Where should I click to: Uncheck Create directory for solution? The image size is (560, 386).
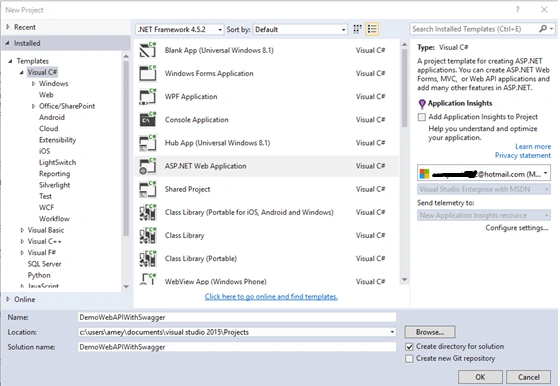[409, 346]
